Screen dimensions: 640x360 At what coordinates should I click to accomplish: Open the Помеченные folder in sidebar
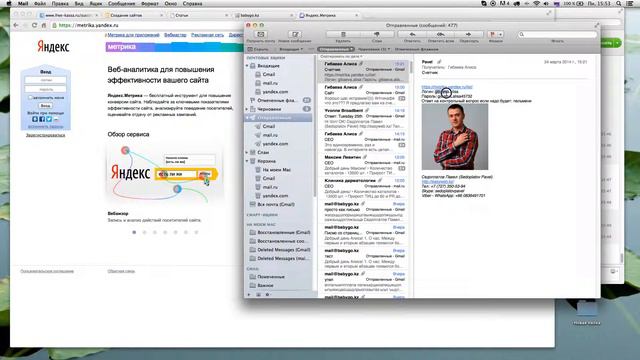pyautogui.click(x=271, y=277)
